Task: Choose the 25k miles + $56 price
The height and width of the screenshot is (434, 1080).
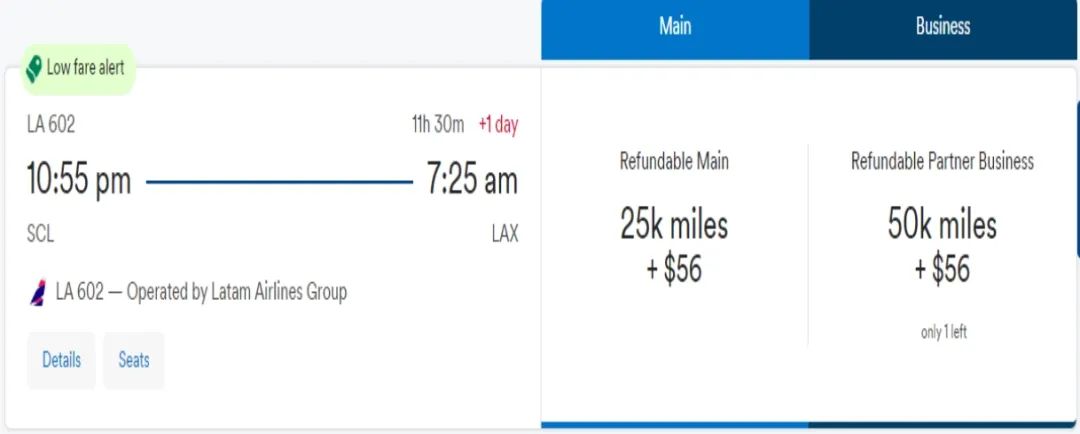Action: [674, 246]
